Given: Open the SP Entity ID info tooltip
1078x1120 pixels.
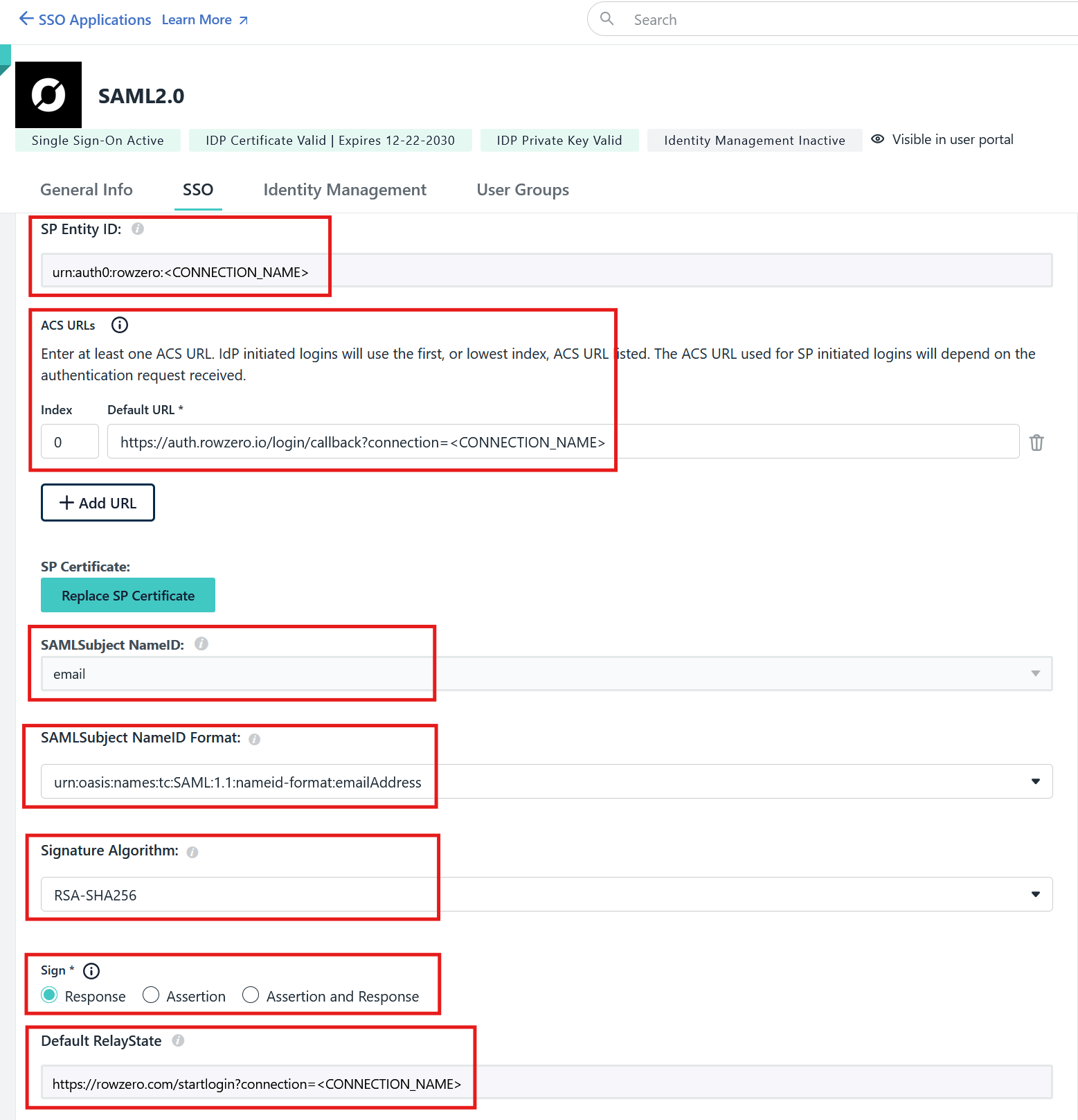Looking at the screenshot, I should tap(138, 229).
